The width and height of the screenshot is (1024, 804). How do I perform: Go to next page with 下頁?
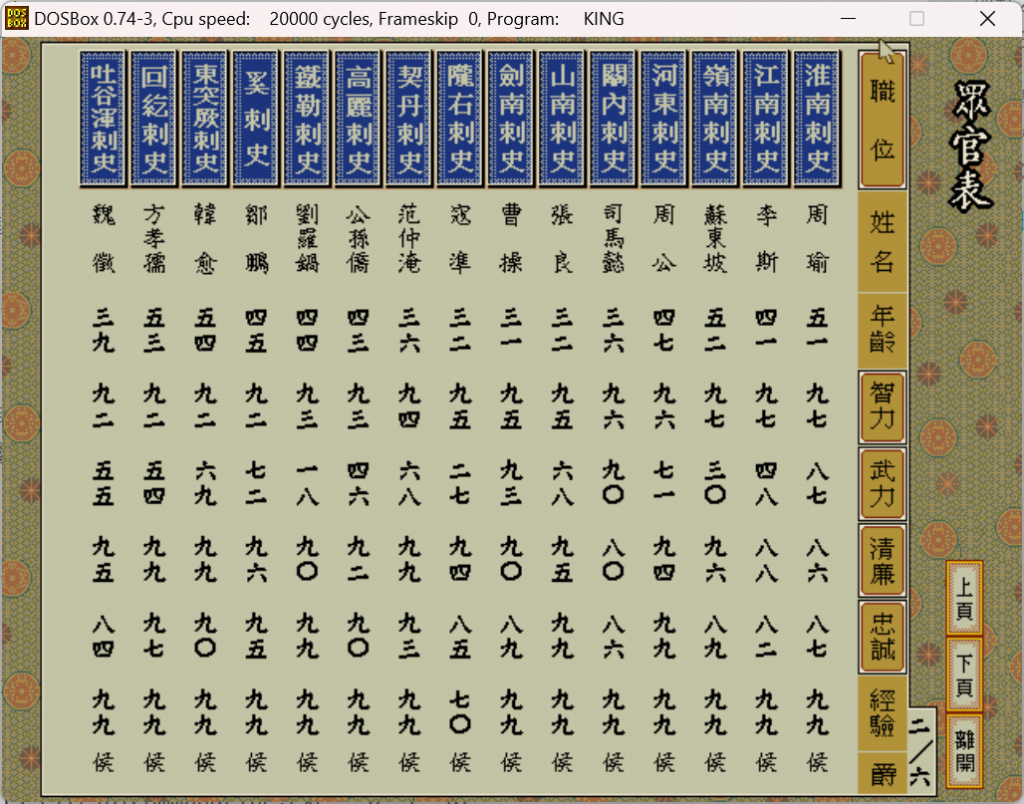(x=965, y=675)
